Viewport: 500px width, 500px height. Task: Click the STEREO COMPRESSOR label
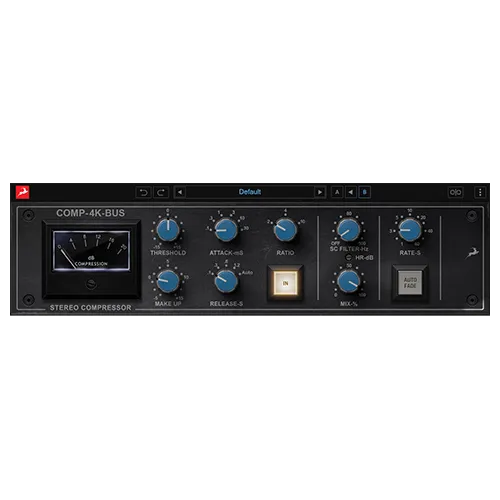point(91,308)
